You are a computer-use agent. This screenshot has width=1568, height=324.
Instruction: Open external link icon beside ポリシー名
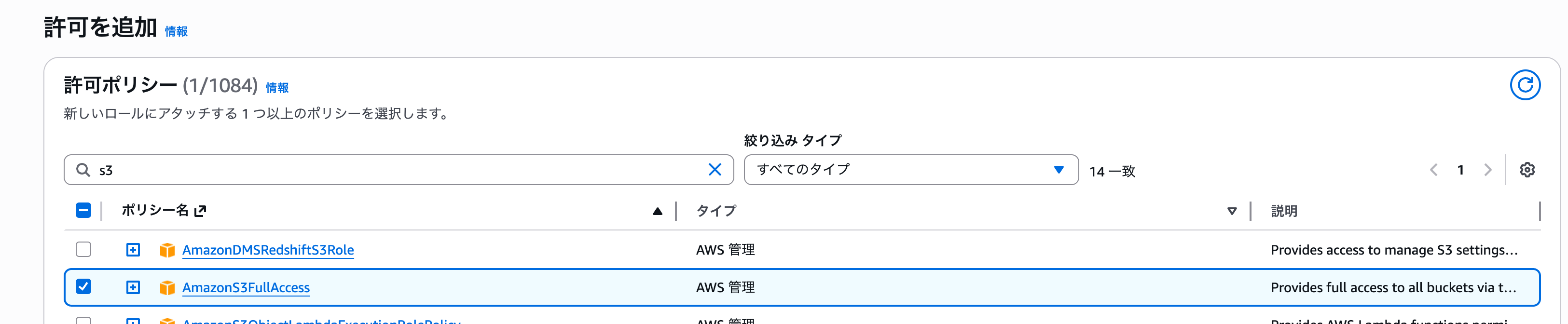(200, 211)
